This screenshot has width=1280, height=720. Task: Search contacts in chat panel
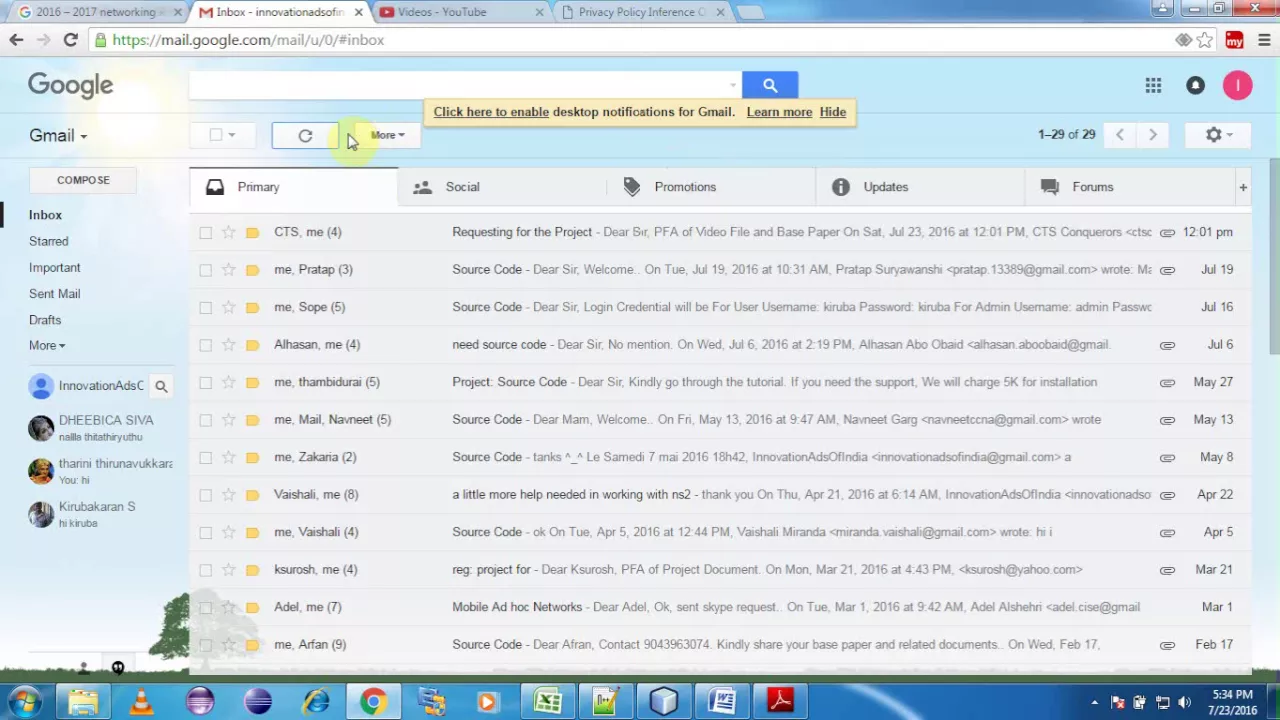[161, 386]
